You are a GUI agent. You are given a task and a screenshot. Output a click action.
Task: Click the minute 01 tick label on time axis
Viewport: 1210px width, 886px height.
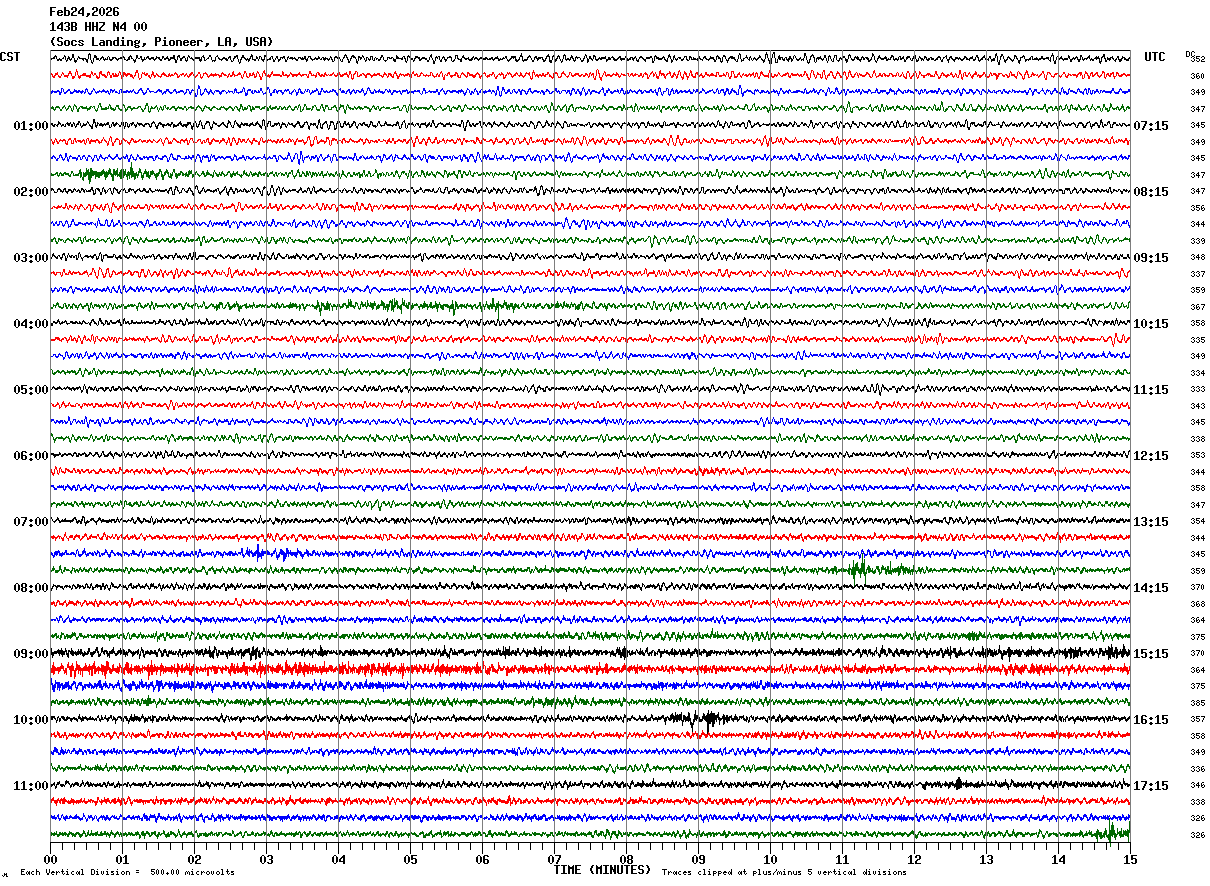coord(122,859)
